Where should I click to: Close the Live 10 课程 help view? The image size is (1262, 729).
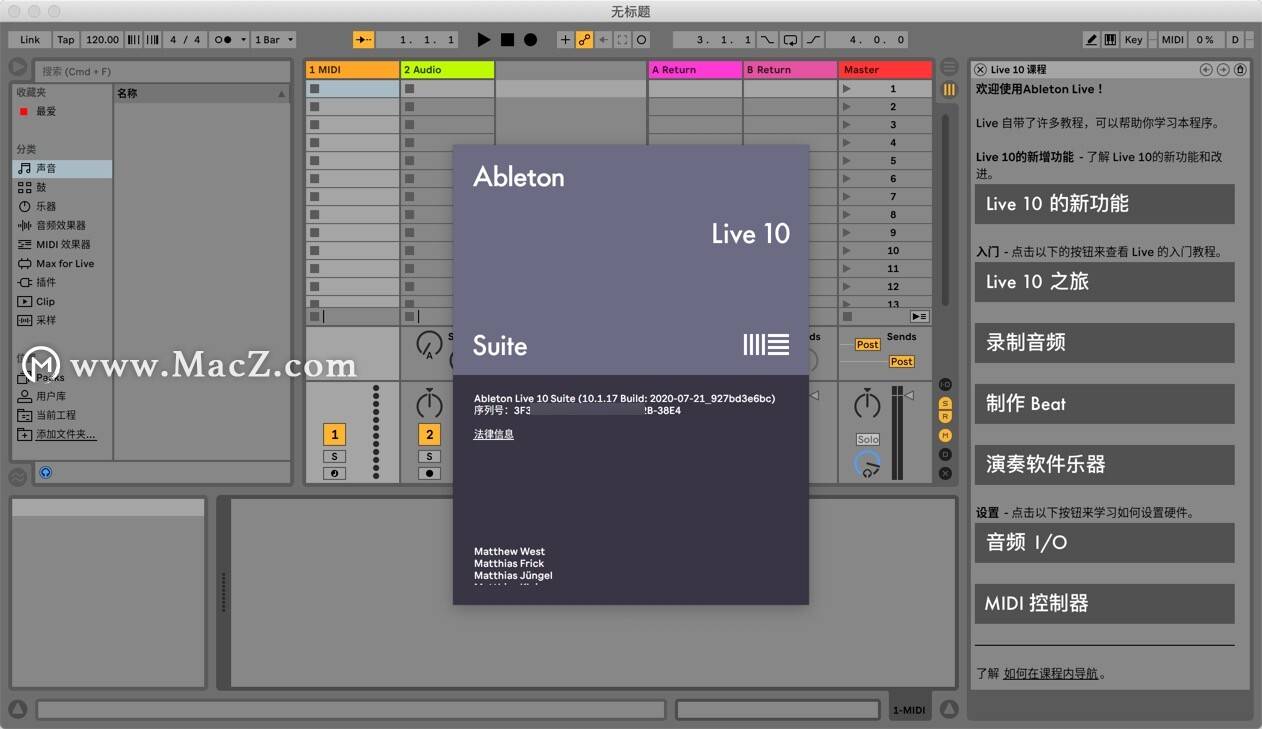(981, 70)
